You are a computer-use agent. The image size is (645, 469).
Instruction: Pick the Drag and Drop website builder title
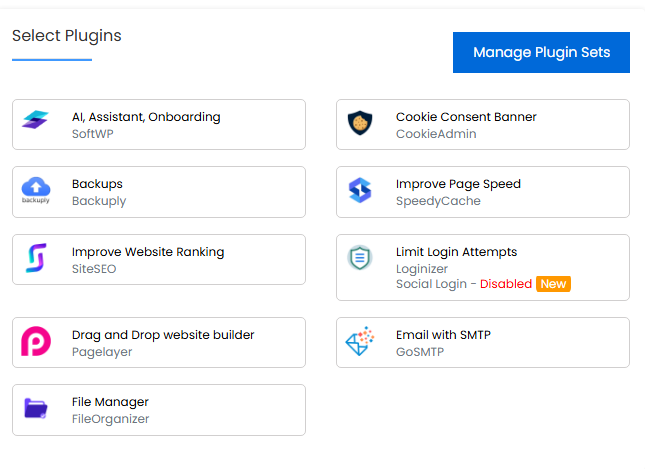pos(163,335)
